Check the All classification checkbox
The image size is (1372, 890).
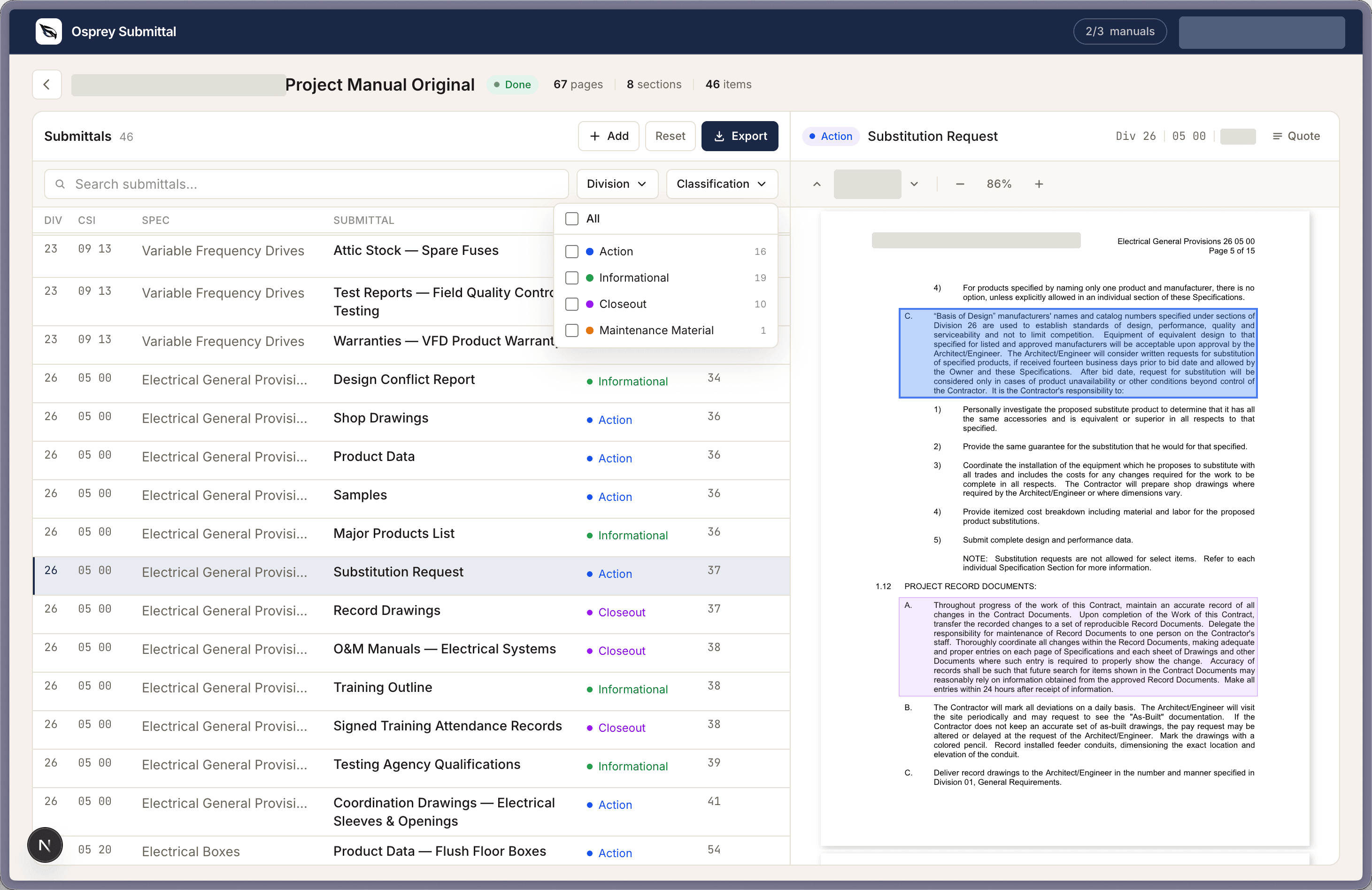pos(572,219)
